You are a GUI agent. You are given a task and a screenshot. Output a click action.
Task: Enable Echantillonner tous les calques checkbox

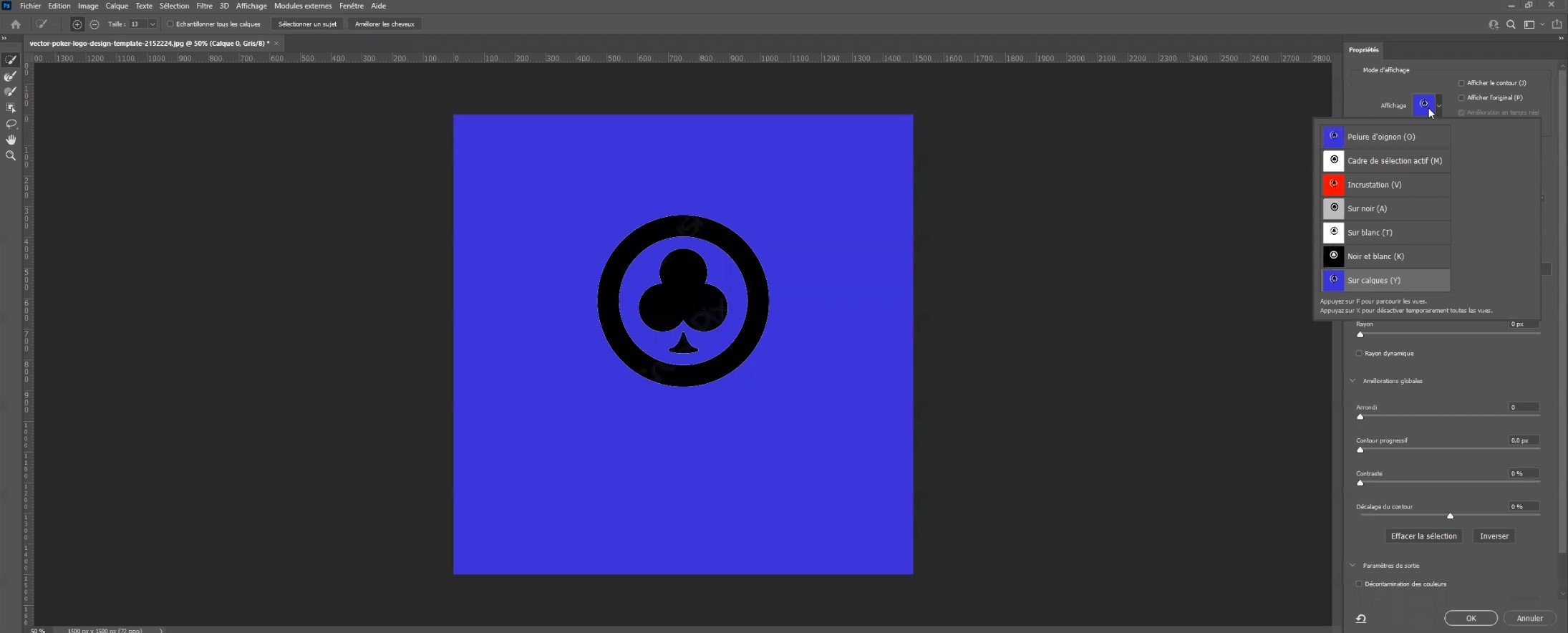pyautogui.click(x=170, y=24)
